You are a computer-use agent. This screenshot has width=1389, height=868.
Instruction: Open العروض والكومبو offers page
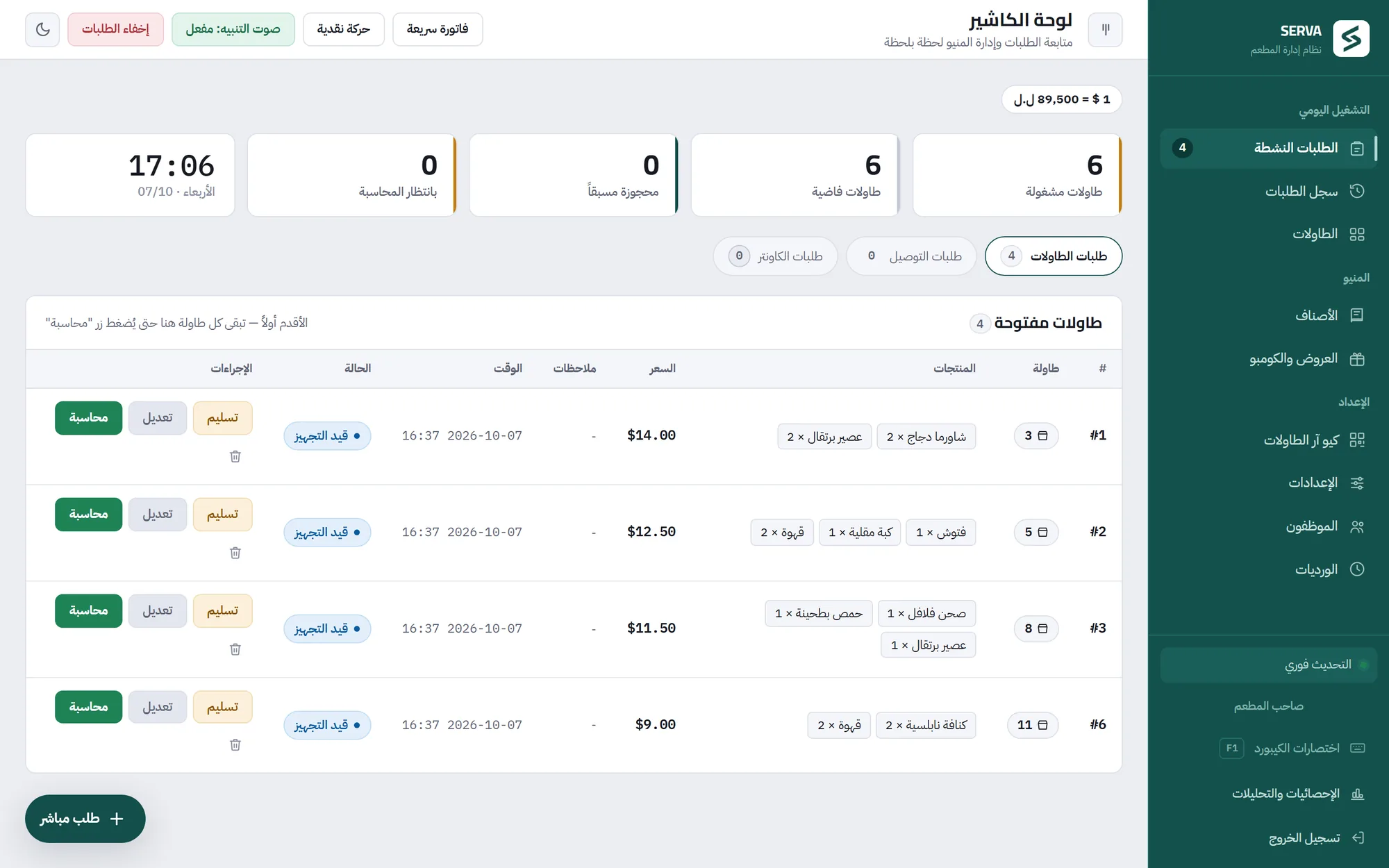click(x=1268, y=358)
